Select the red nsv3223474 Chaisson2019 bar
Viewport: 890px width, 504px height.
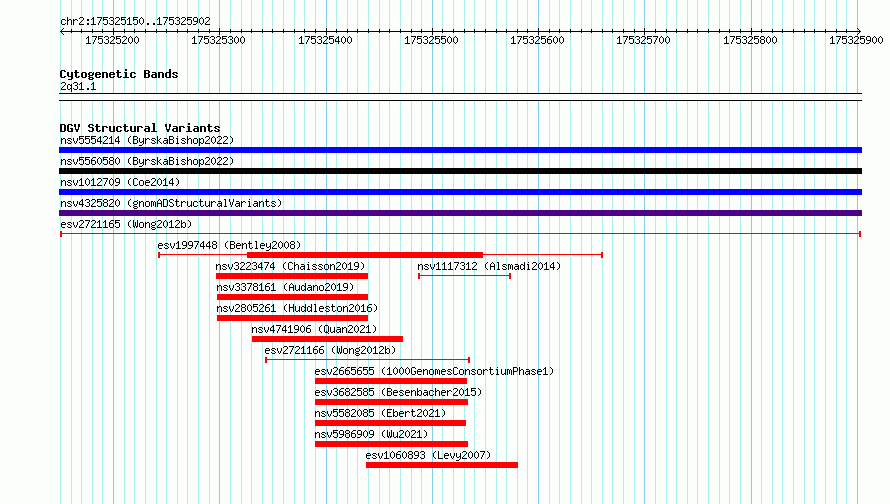[x=292, y=276]
